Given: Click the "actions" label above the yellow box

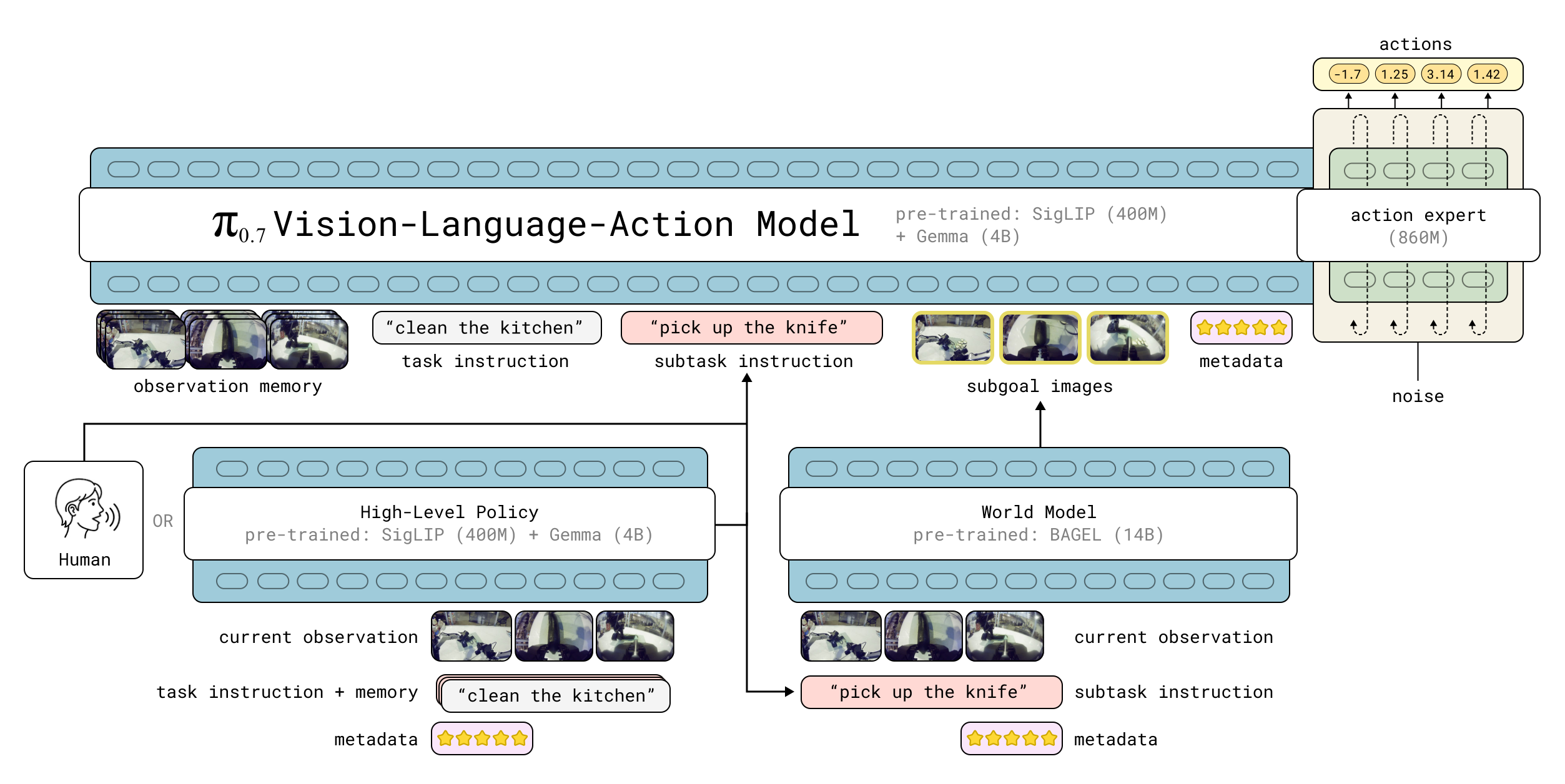Looking at the screenshot, I should click(1415, 44).
